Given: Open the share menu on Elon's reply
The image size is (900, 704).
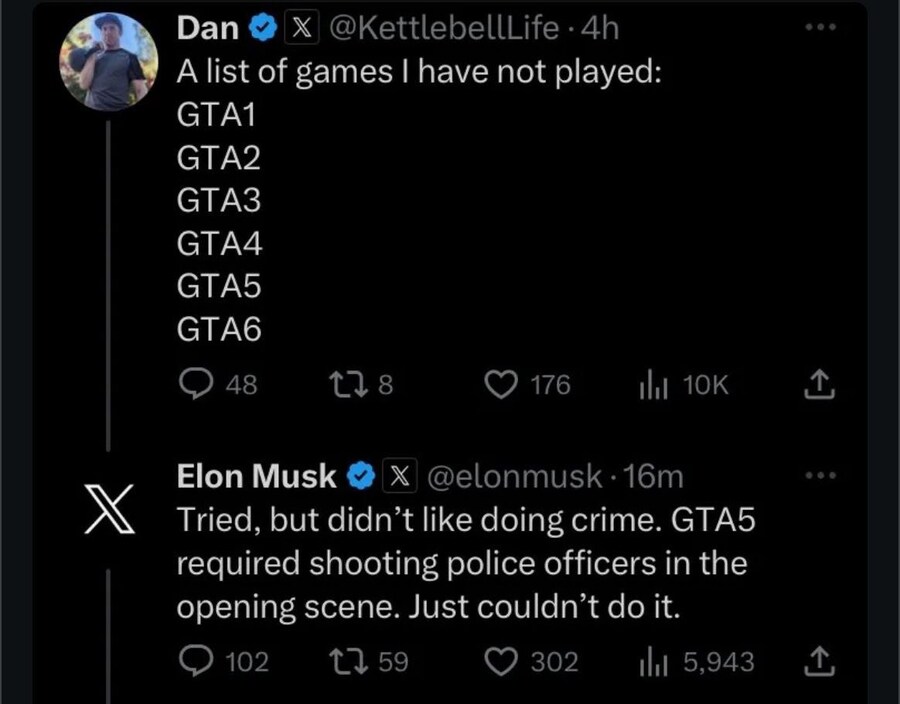Looking at the screenshot, I should 820,662.
